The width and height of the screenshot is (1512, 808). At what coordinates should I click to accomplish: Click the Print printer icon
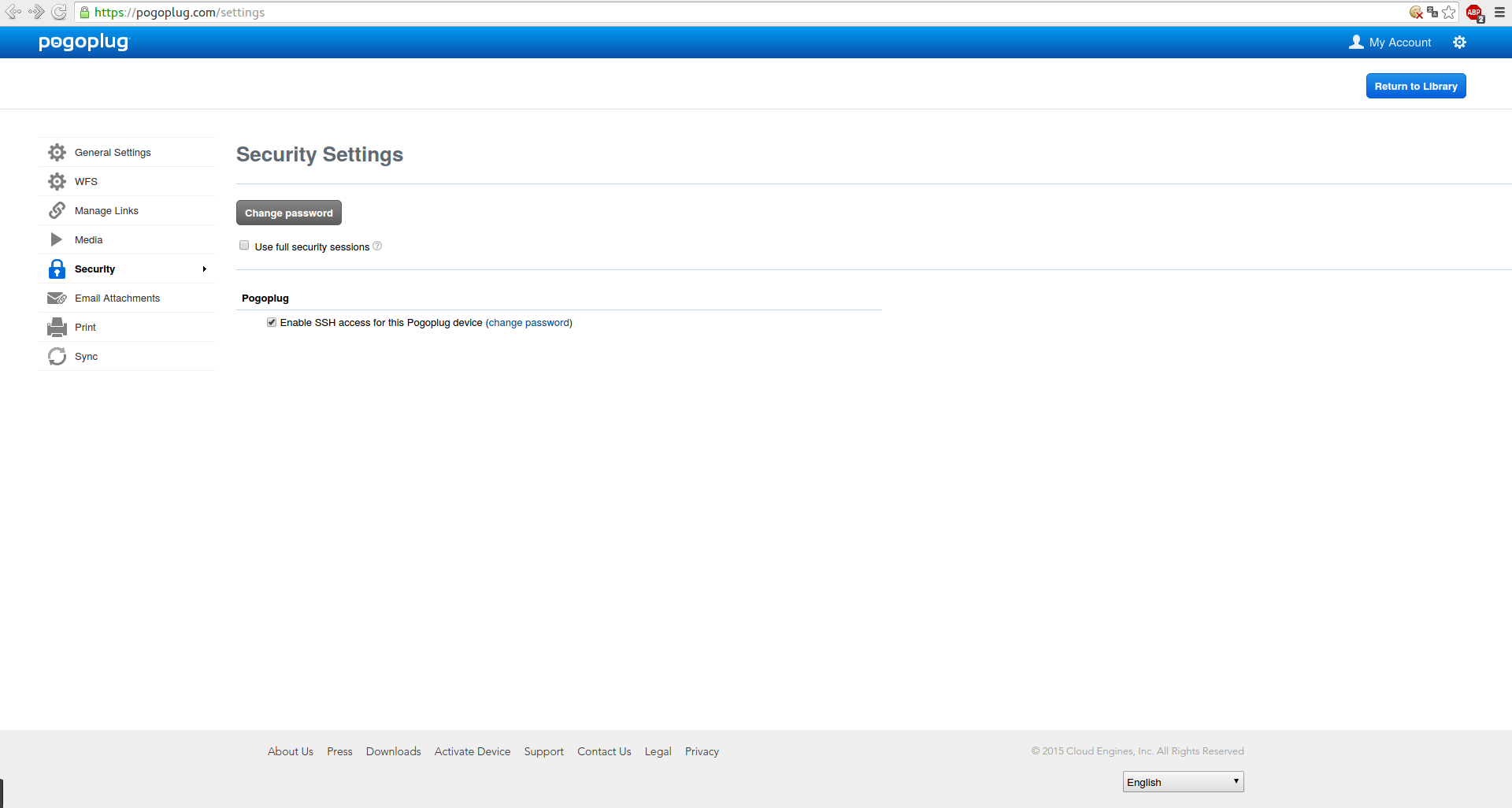57,327
